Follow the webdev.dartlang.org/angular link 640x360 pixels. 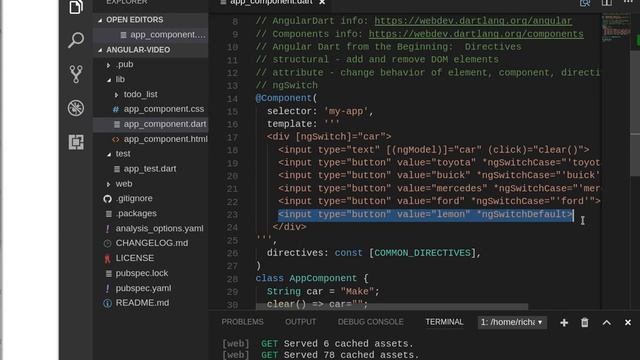tap(473, 21)
